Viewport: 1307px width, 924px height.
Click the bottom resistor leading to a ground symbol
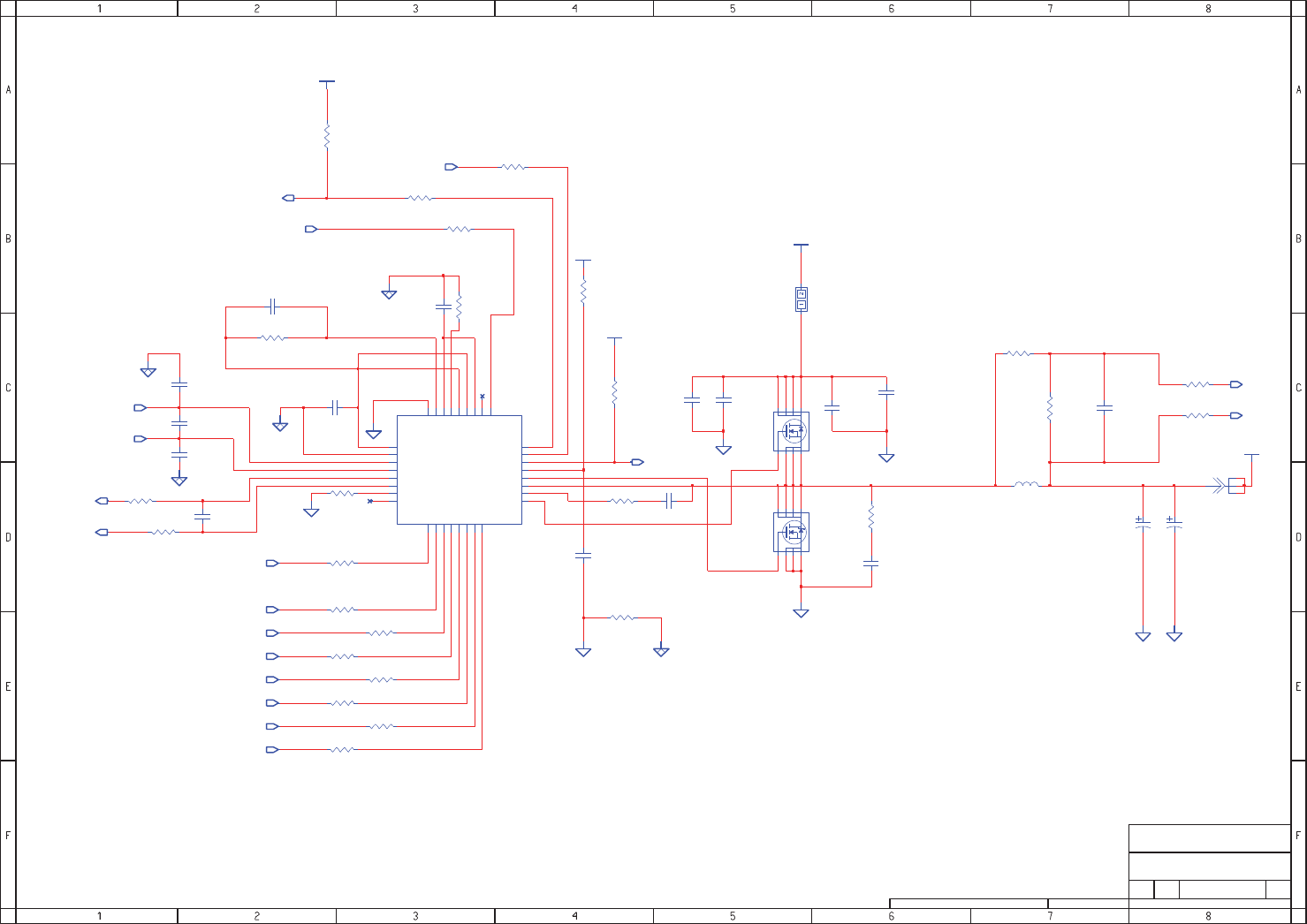[x=622, y=617]
